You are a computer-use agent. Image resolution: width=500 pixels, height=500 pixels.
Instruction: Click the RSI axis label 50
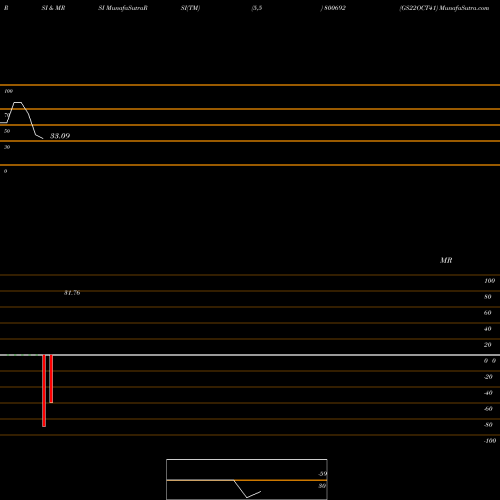click(x=7, y=131)
